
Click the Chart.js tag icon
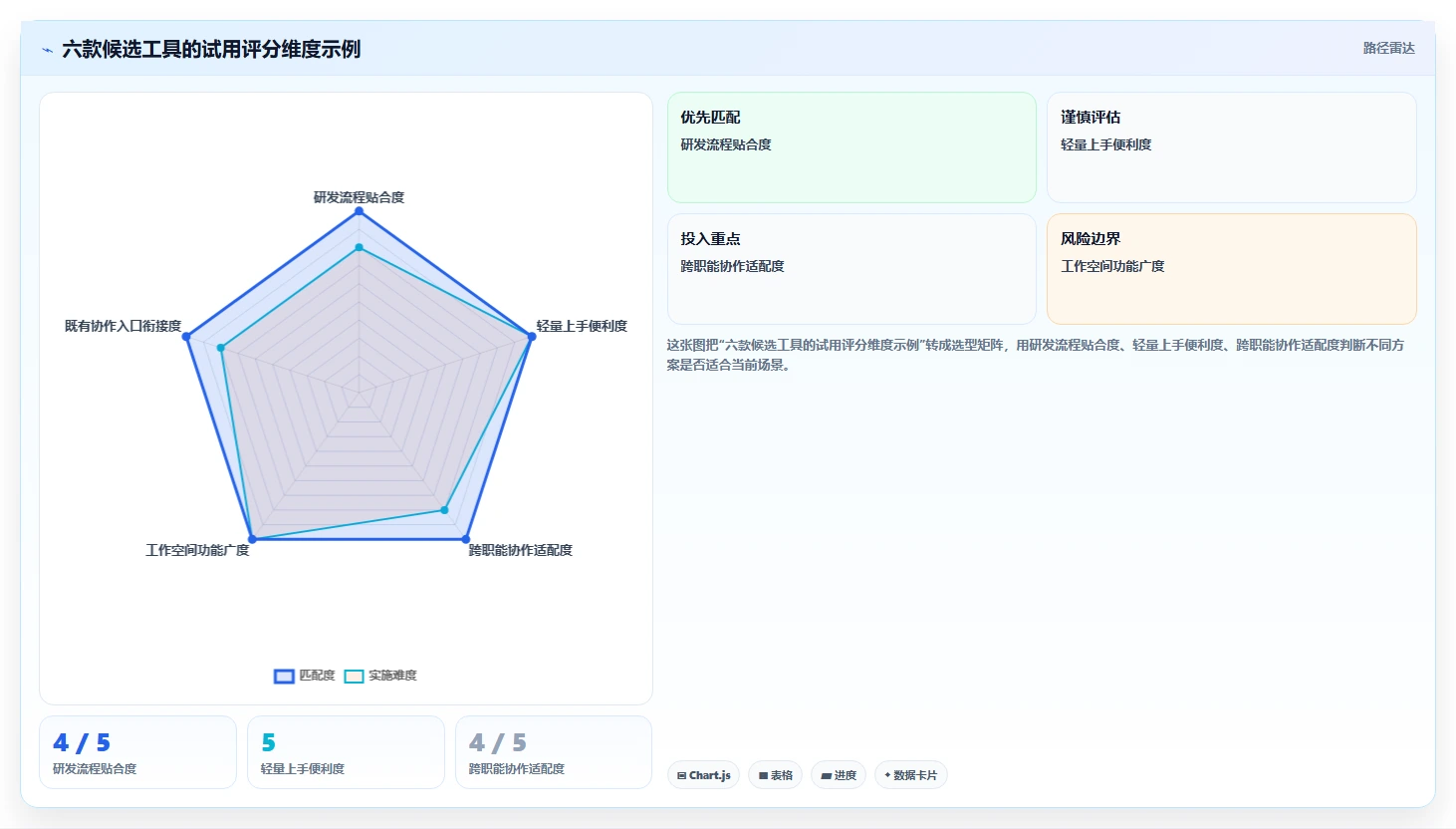682,775
